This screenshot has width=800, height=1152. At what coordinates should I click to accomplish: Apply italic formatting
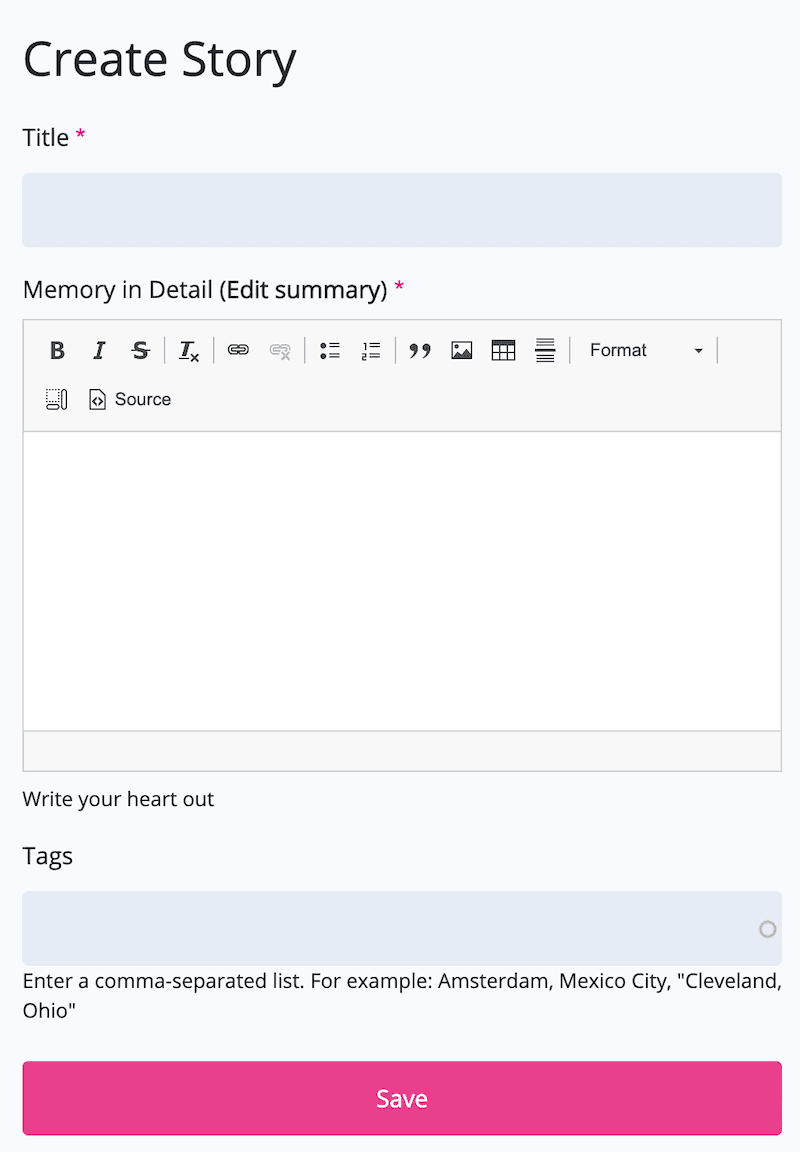[99, 350]
